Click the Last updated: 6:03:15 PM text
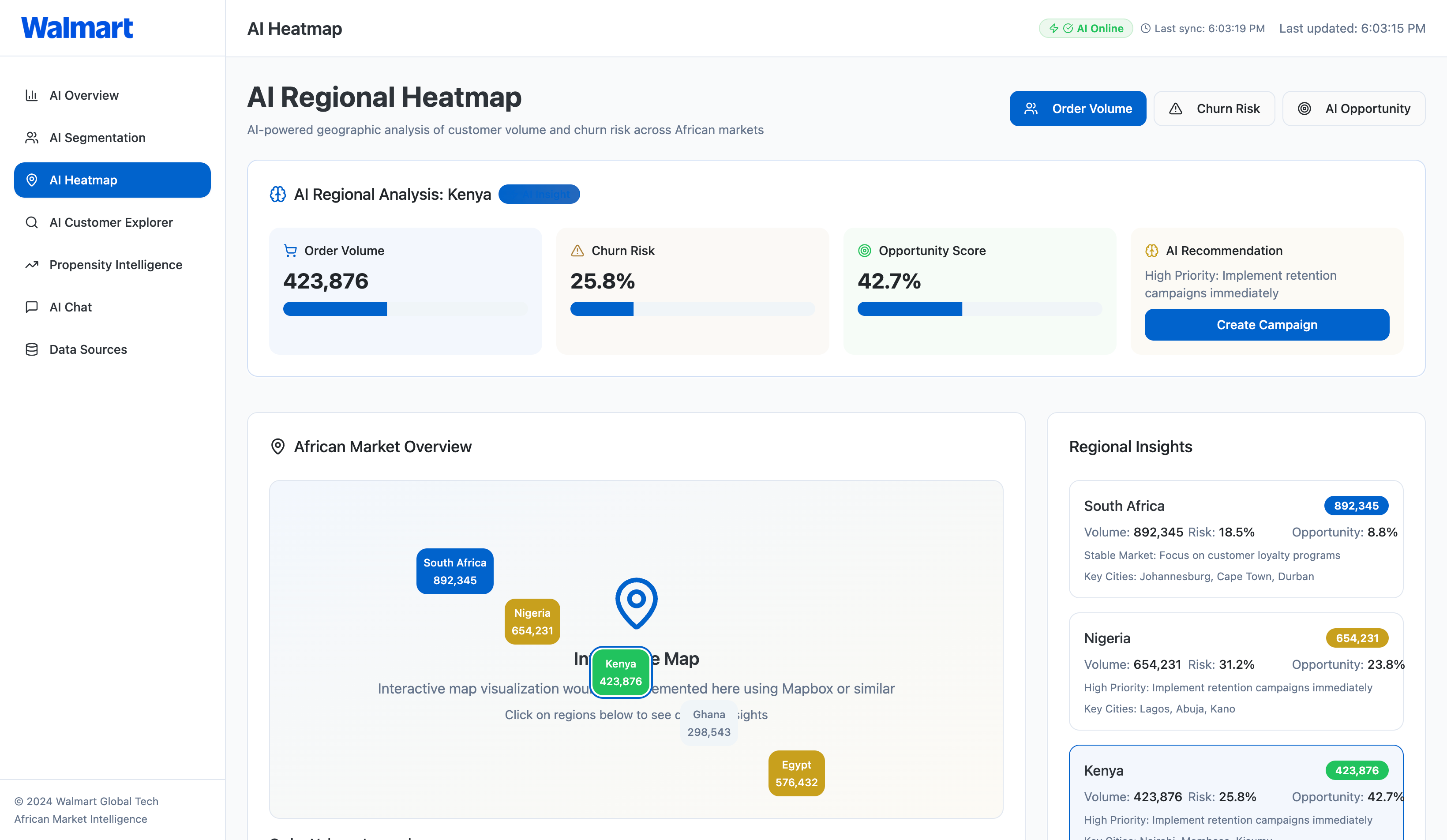The width and height of the screenshot is (1447, 840). (1352, 28)
